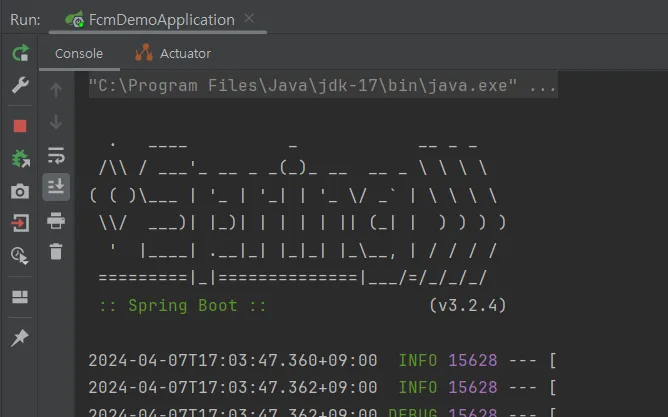Jump up the stack trace arrow
668x417 pixels.
[x=56, y=90]
